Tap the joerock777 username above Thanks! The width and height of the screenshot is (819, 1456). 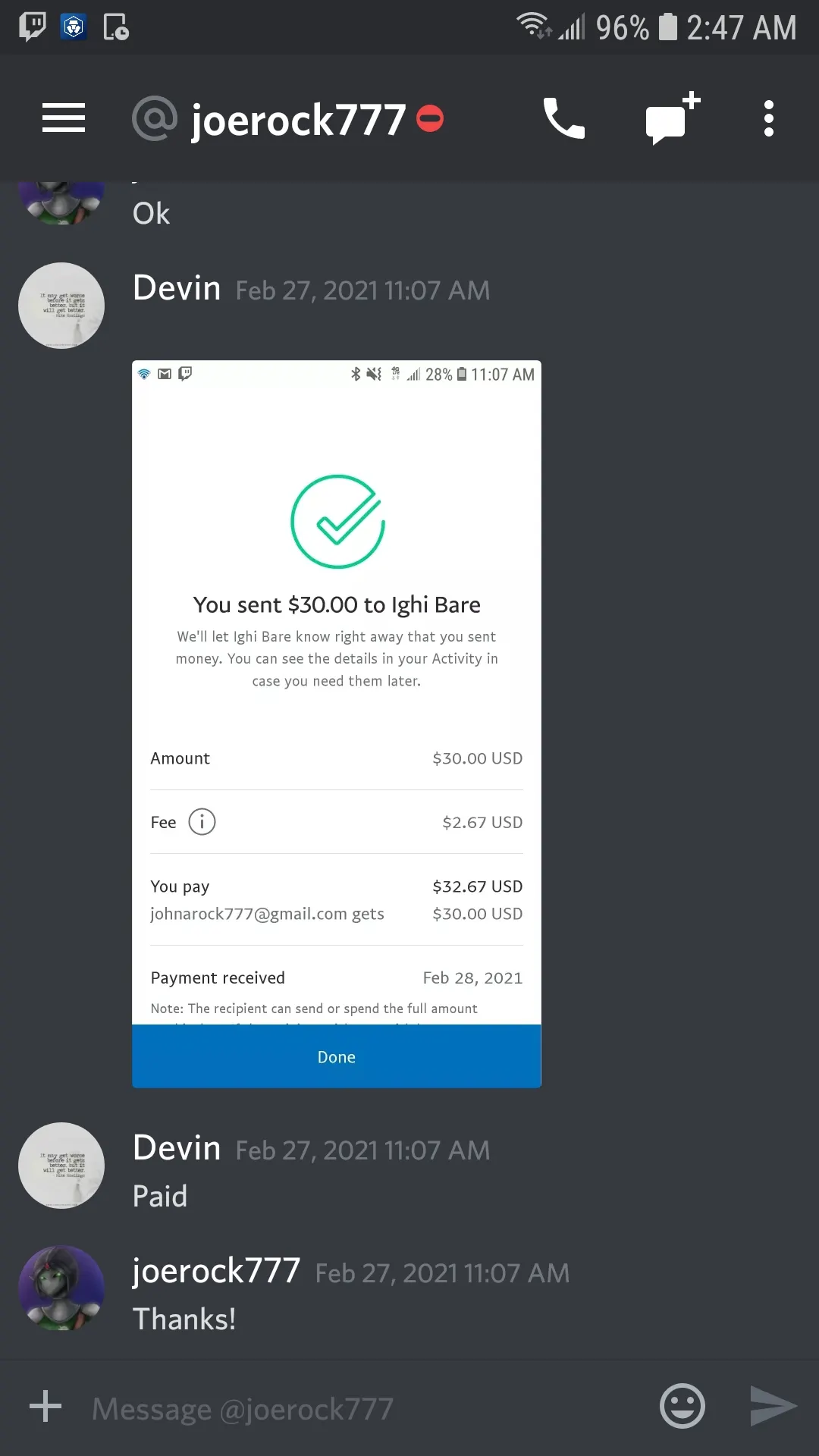click(216, 1271)
